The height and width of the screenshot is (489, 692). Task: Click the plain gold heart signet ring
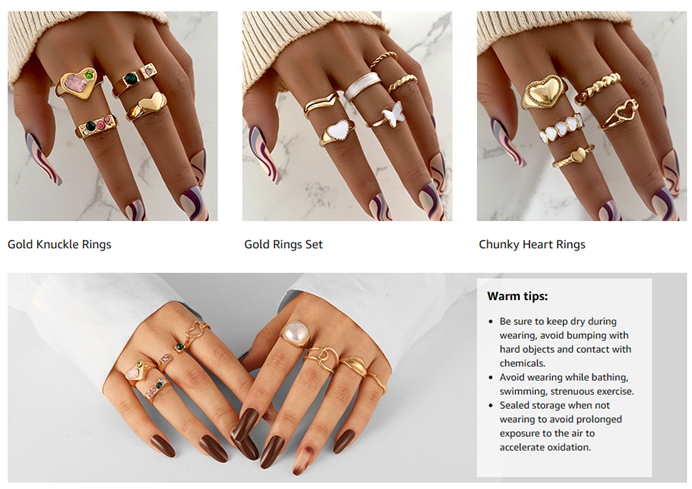tap(147, 106)
